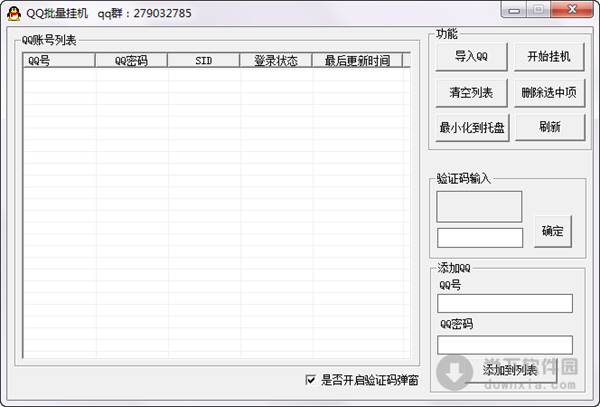Click the SID column header
The image size is (600, 407).
click(x=204, y=60)
